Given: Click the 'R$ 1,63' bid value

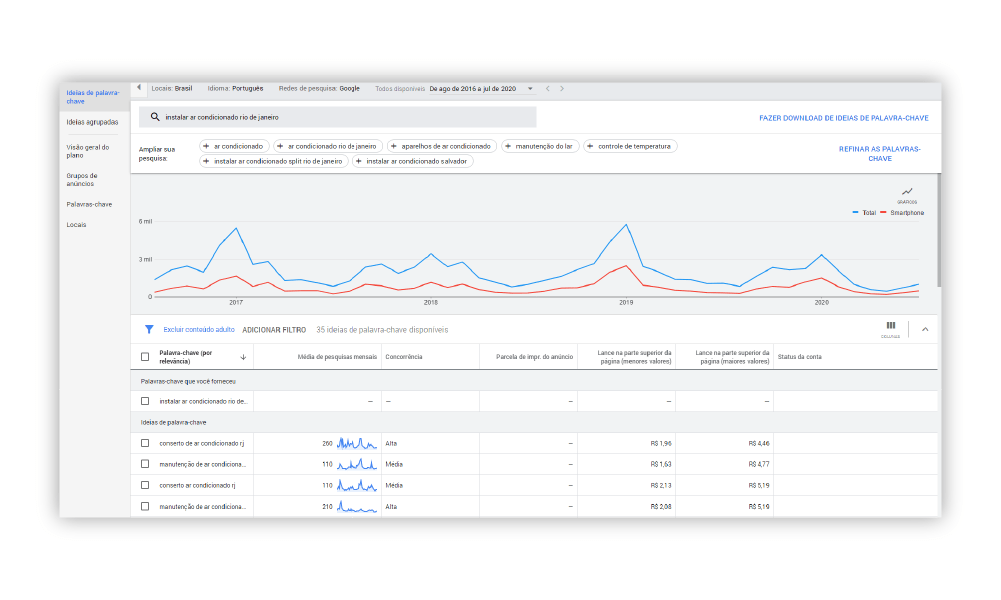Looking at the screenshot, I should [x=661, y=464].
